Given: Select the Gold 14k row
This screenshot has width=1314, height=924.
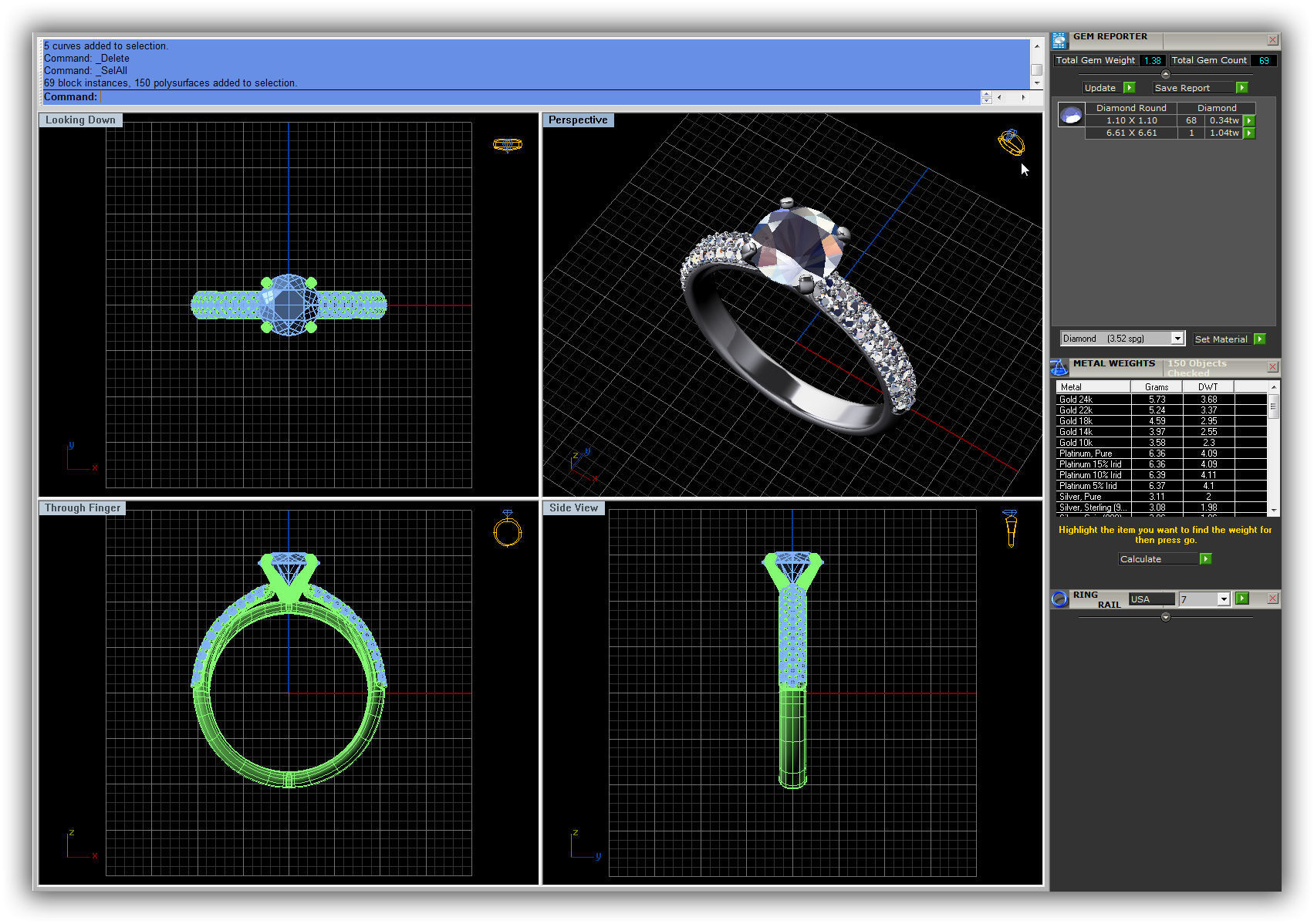Looking at the screenshot, I should [x=1161, y=432].
